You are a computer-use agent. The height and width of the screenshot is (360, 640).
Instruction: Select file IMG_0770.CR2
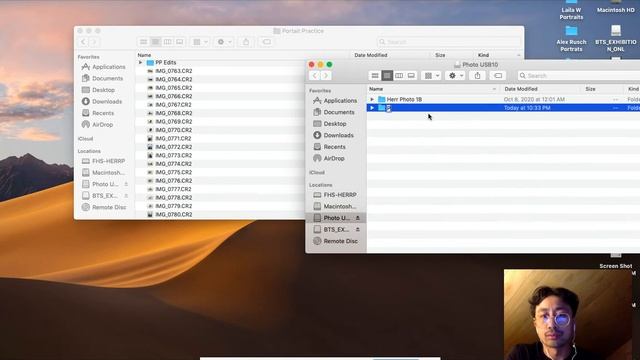[173, 130]
